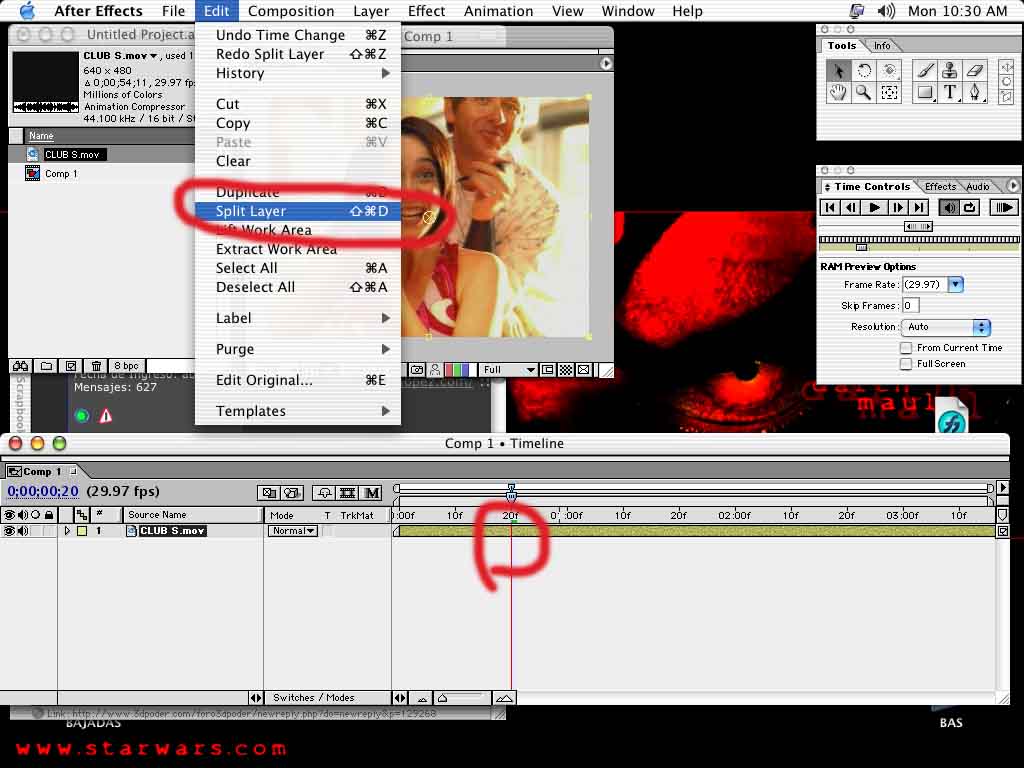Switch to the Info tab
The image size is (1024, 768).
pyautogui.click(x=882, y=46)
